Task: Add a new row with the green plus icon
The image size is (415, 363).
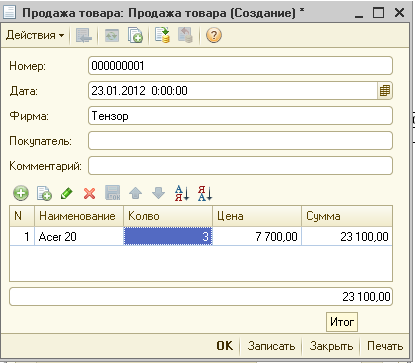Action: coord(21,193)
